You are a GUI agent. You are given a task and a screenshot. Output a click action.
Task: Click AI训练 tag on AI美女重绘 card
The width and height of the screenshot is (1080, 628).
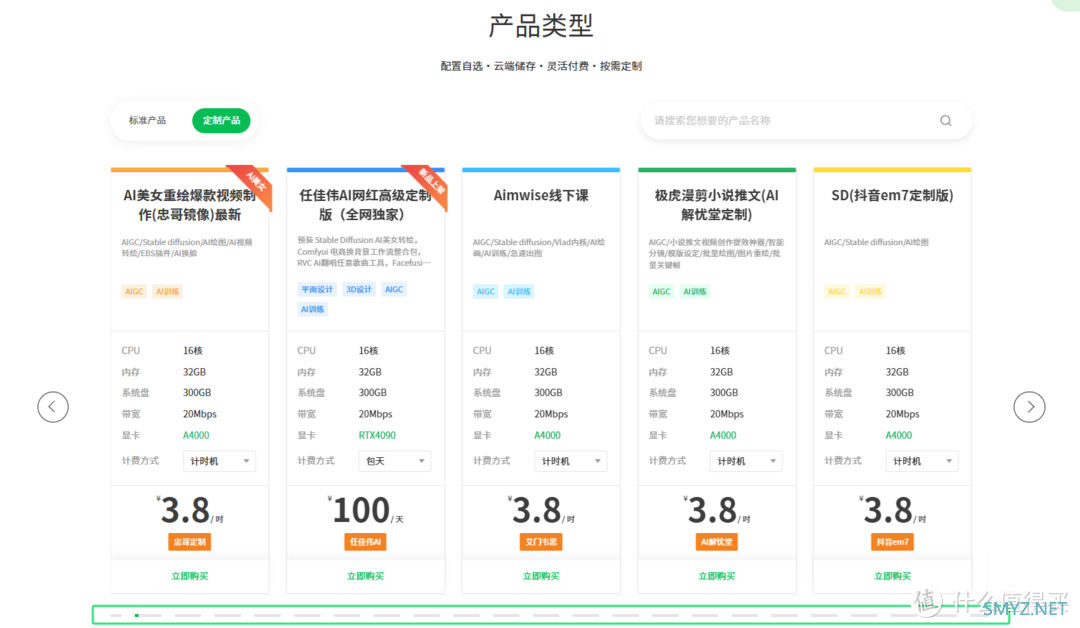point(167,291)
